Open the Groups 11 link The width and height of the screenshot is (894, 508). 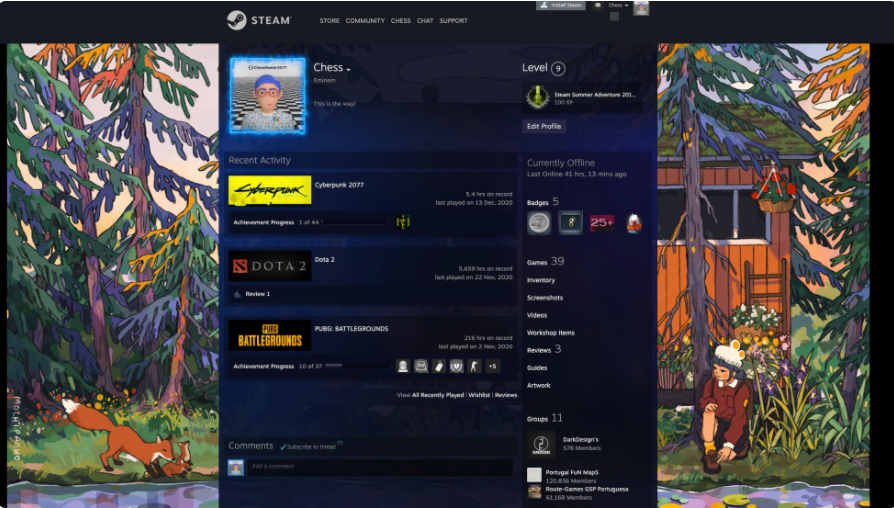click(544, 418)
